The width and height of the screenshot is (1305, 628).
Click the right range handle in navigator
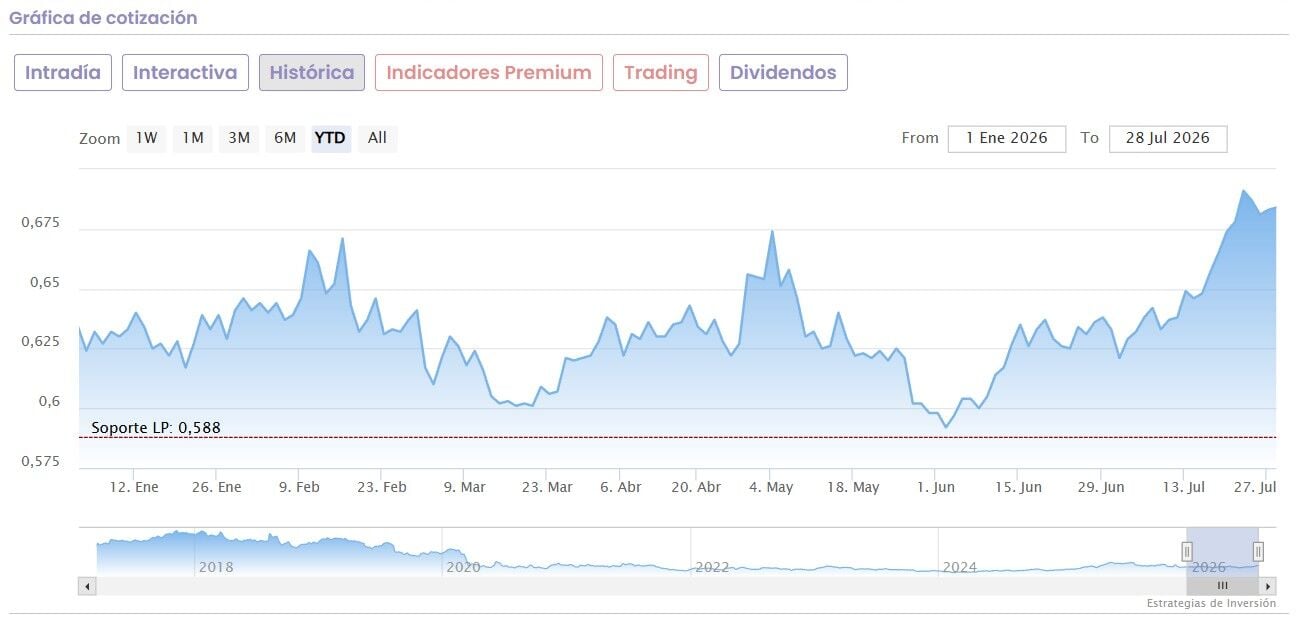point(1258,551)
